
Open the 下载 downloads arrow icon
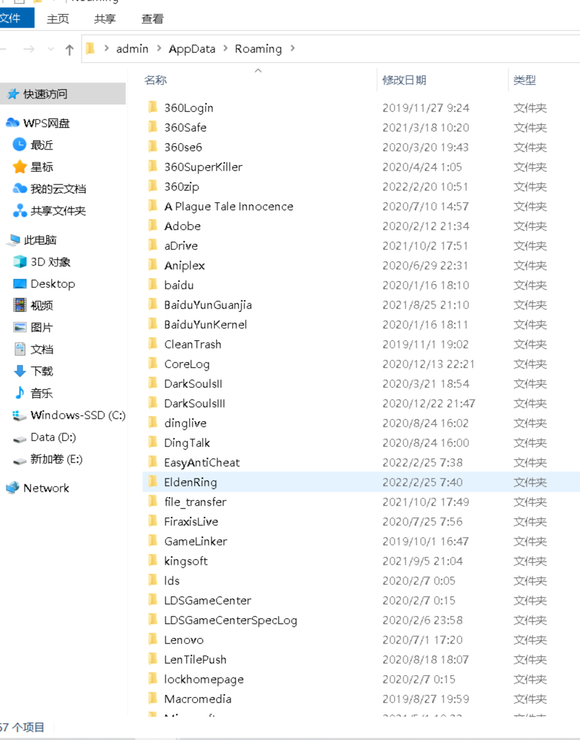[x=20, y=371]
